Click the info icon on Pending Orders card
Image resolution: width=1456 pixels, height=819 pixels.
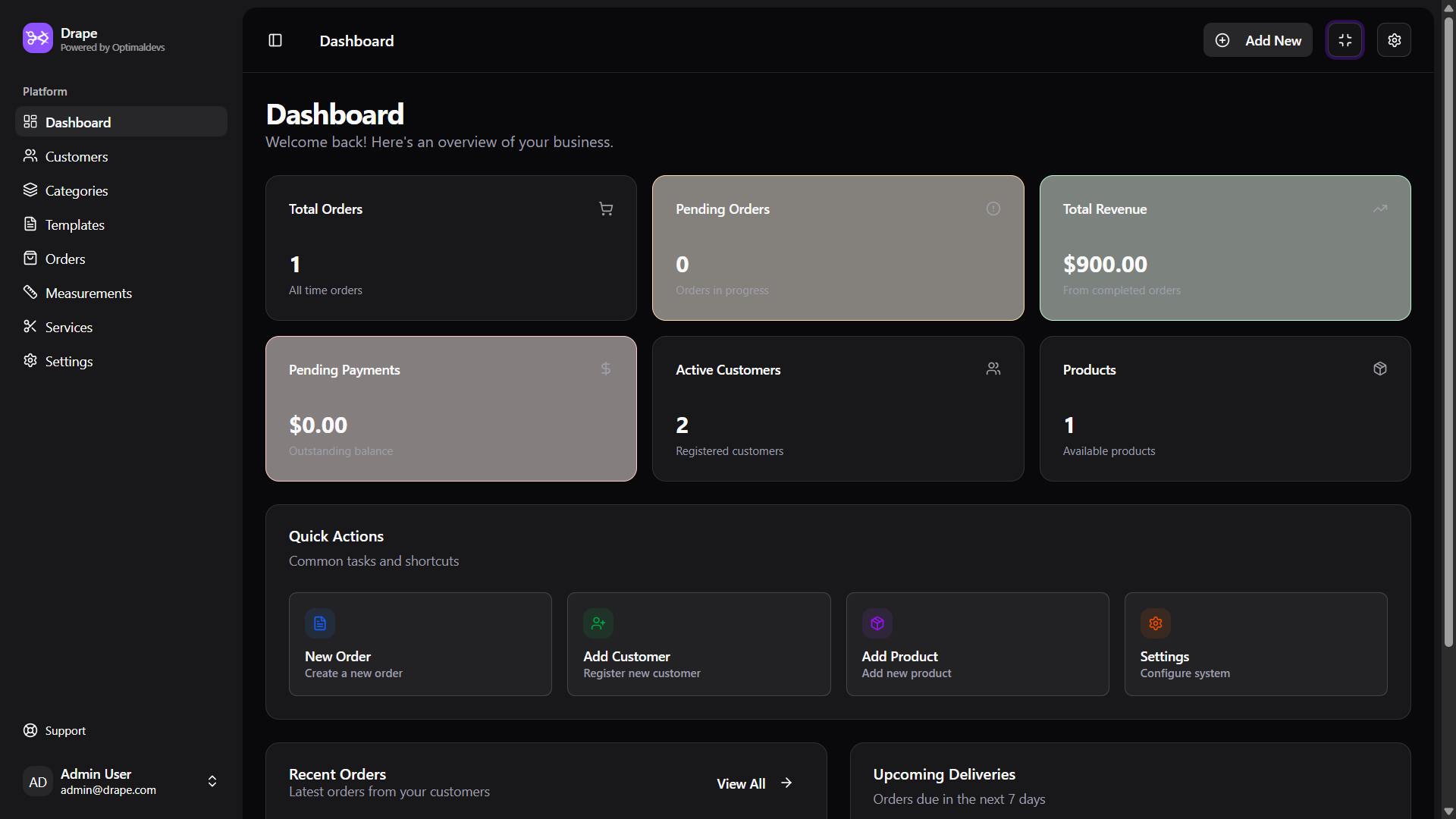pyautogui.click(x=993, y=209)
